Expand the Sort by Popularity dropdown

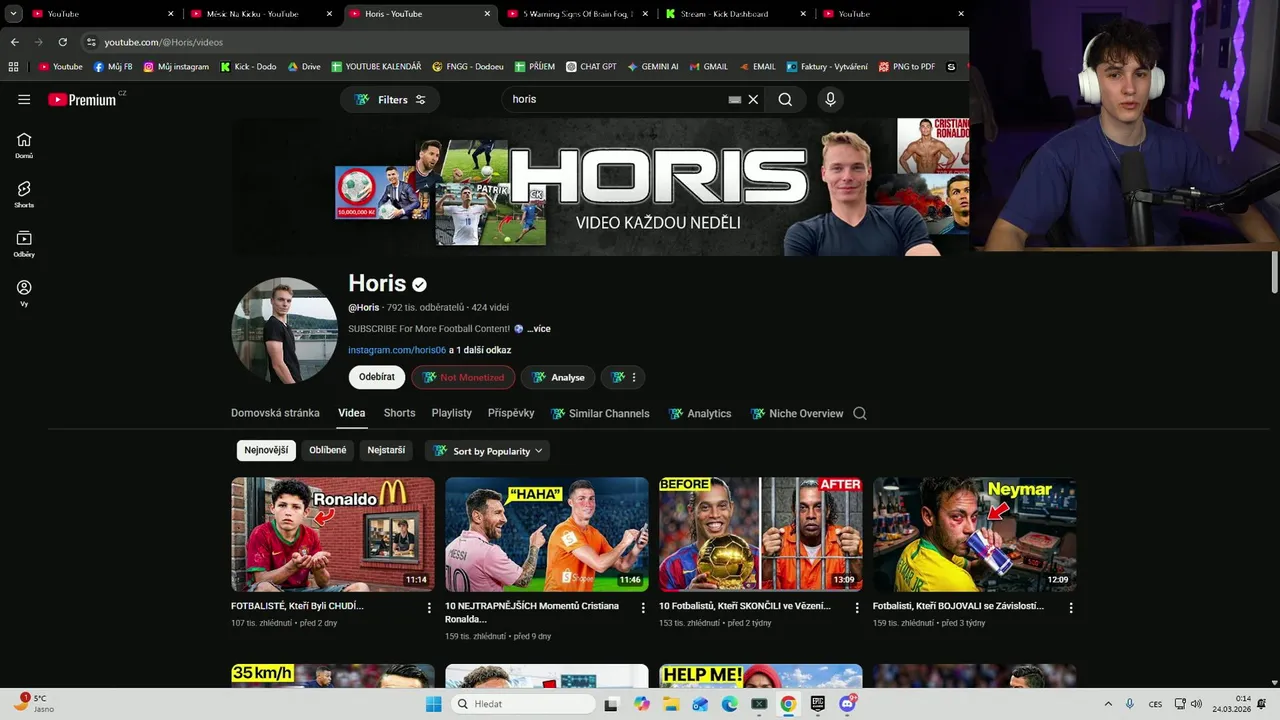(487, 451)
